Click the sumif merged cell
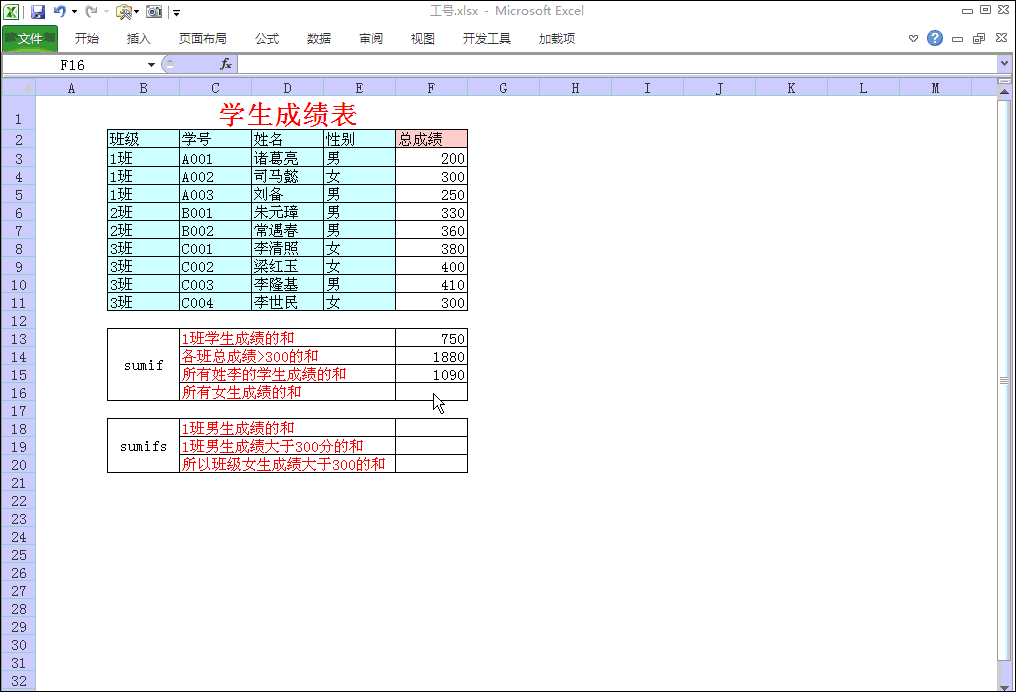This screenshot has height=692, width=1016. click(x=143, y=365)
